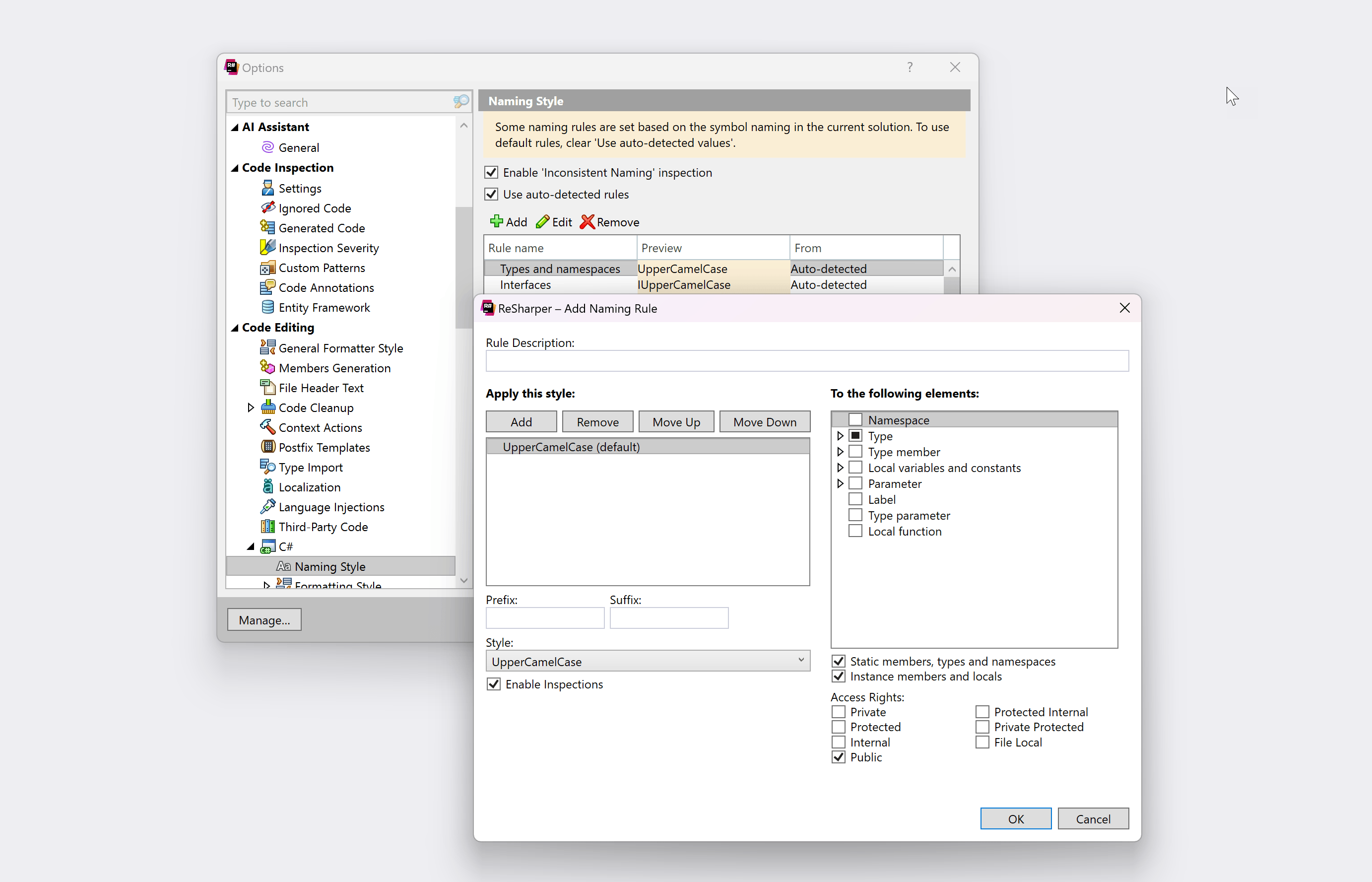Click the pencil Edit rule icon
The image size is (1372, 882).
click(x=542, y=222)
